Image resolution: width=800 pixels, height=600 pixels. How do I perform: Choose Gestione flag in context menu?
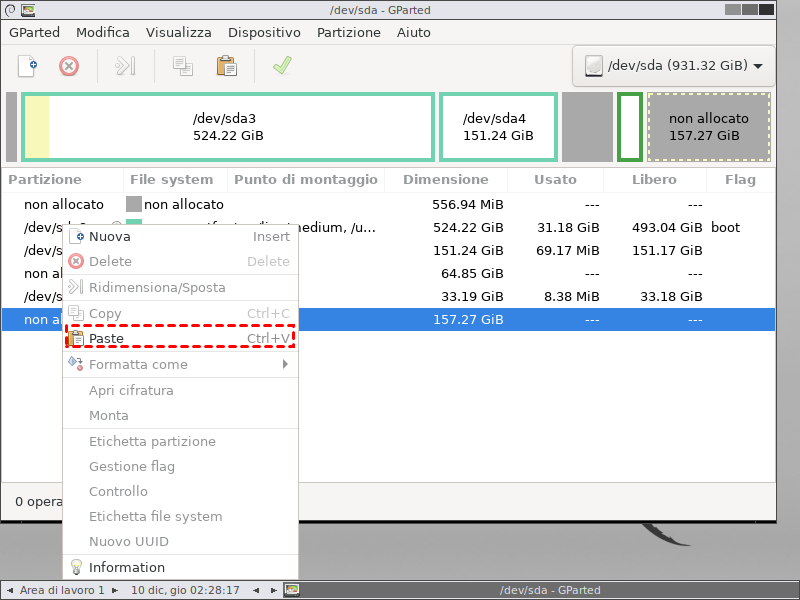180,466
